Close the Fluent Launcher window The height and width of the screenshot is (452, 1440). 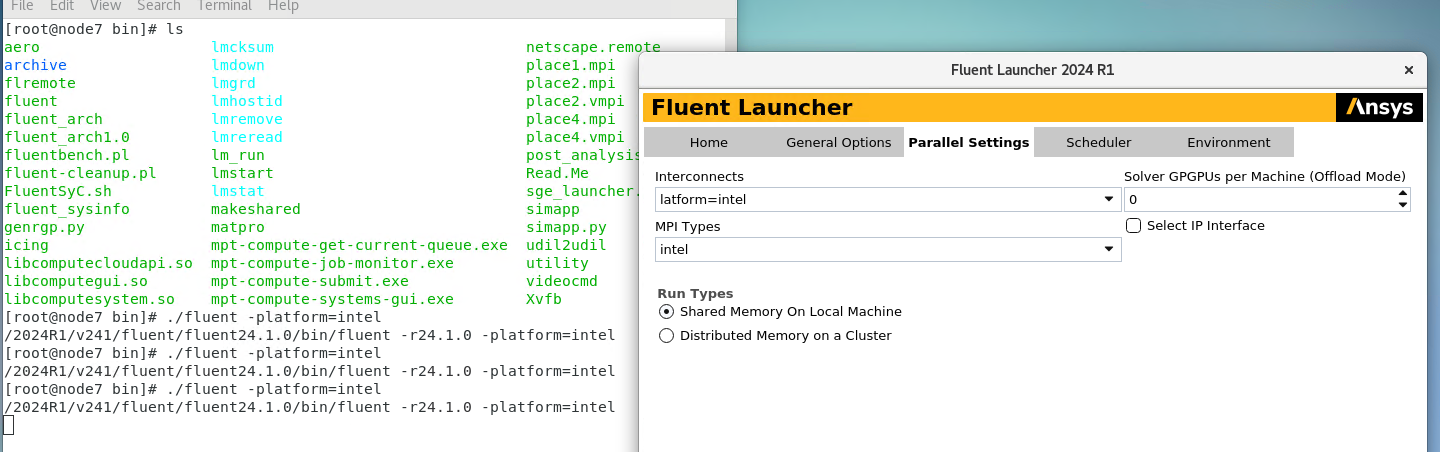1409,70
